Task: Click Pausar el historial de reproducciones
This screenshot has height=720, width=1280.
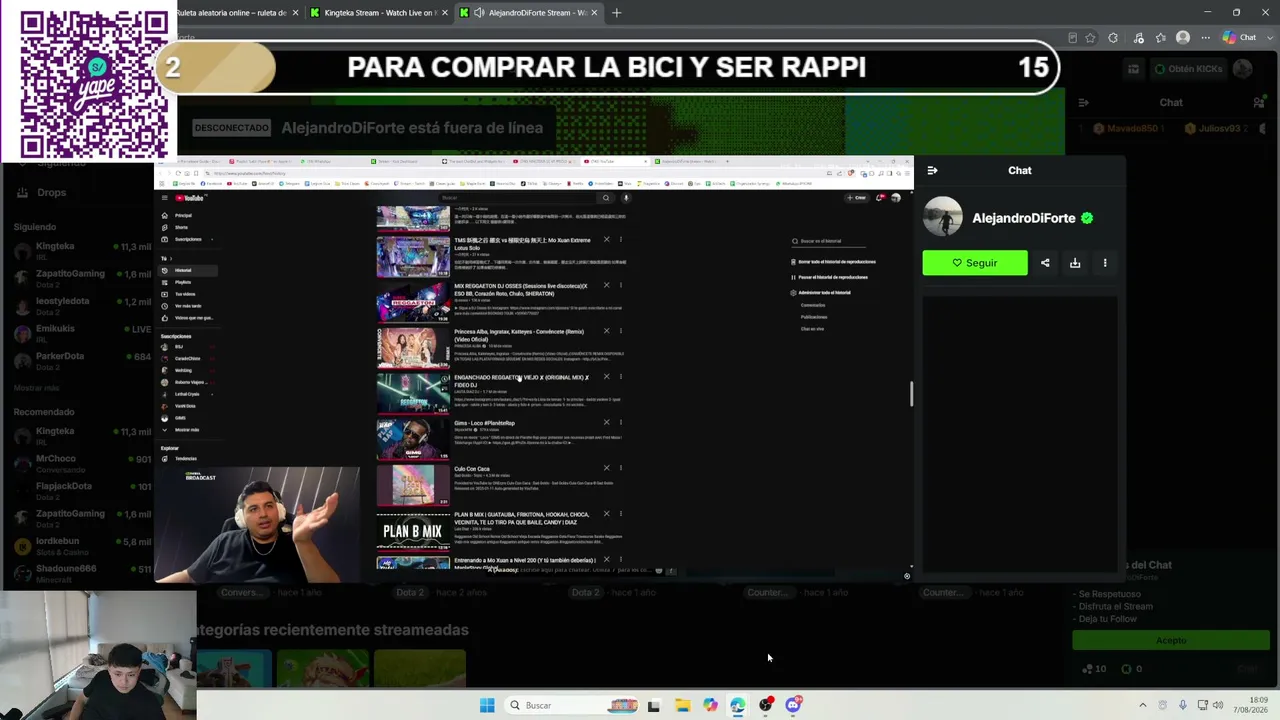Action: coord(830,277)
